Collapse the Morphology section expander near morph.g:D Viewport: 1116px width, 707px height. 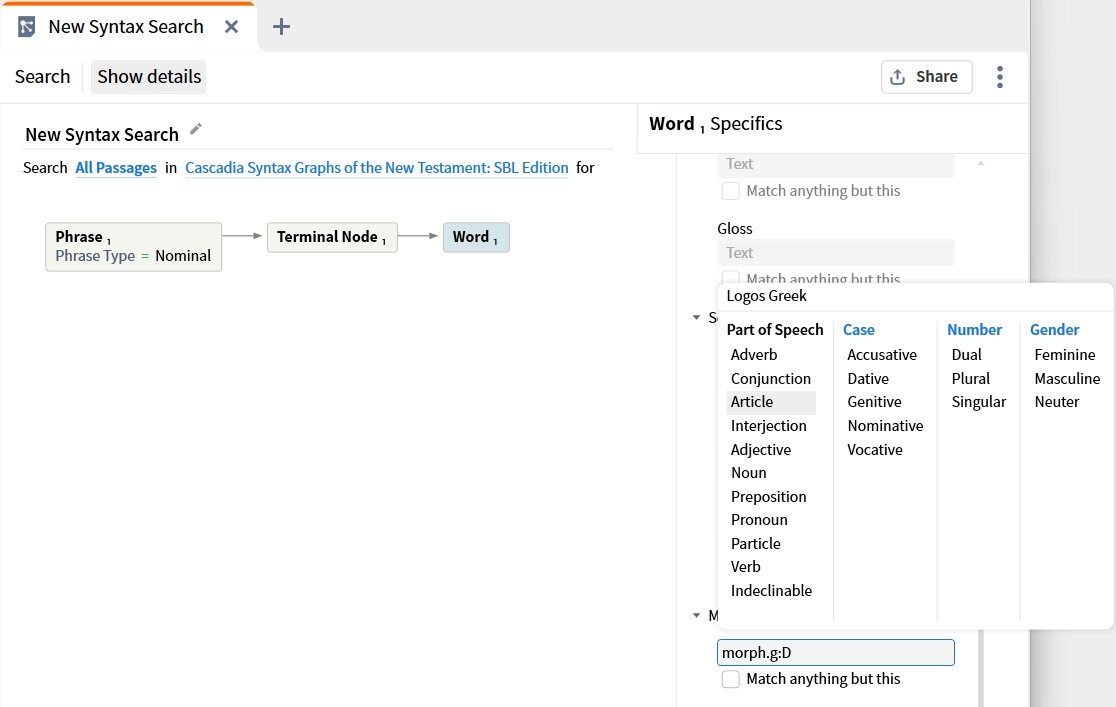pos(697,615)
